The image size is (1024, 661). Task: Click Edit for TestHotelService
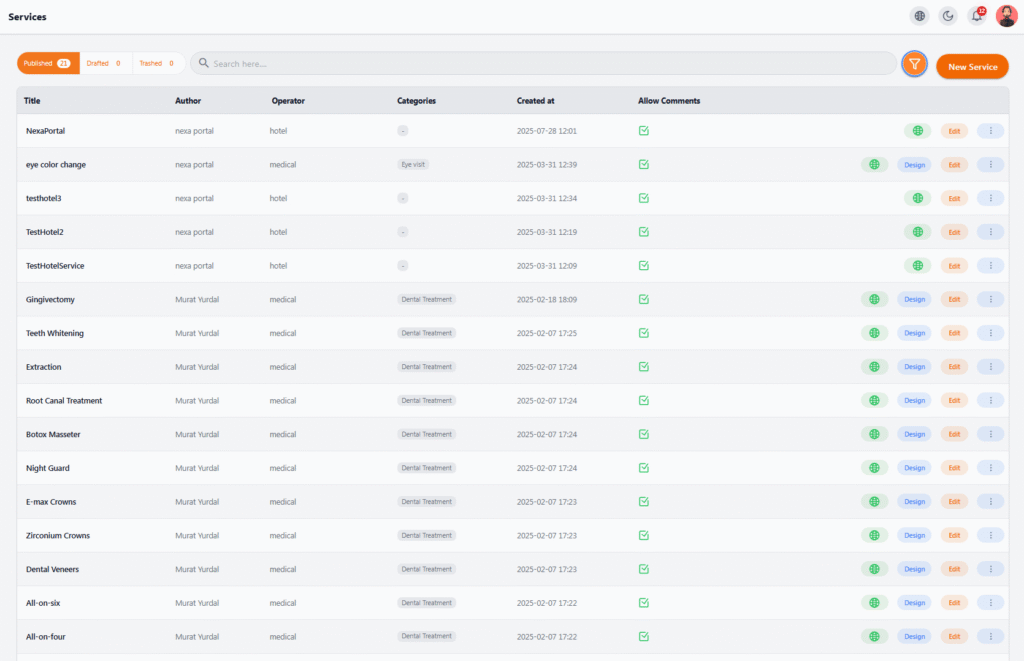[x=954, y=266]
